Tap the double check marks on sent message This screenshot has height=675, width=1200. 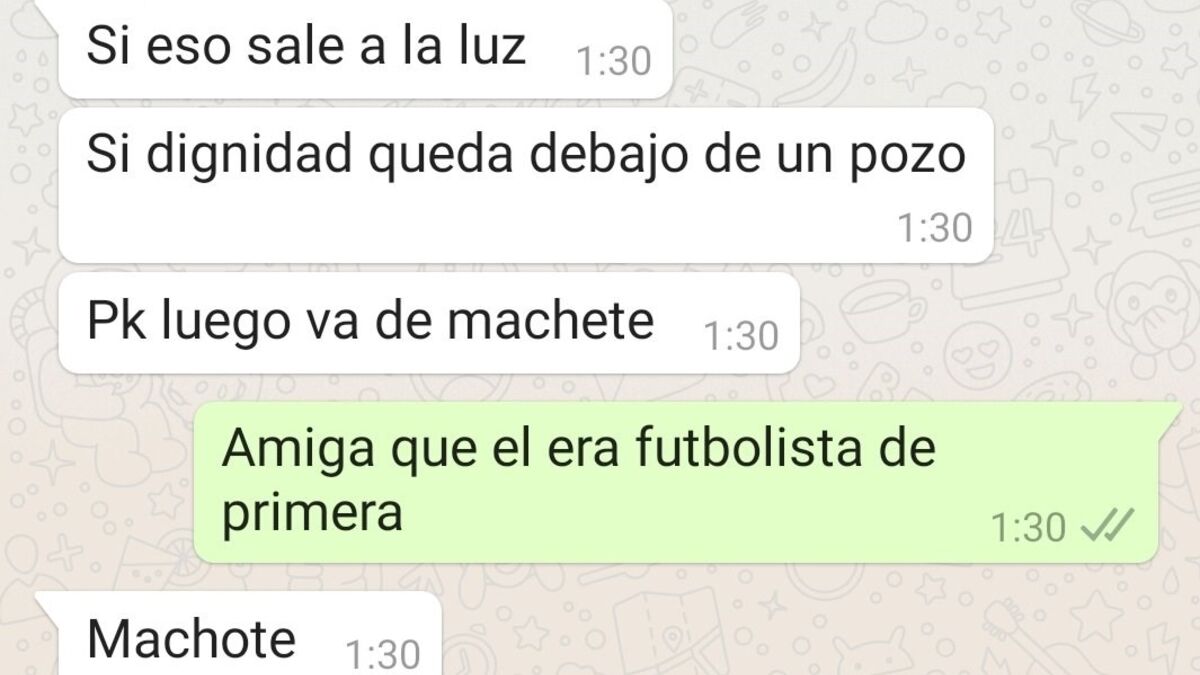coord(1109,523)
